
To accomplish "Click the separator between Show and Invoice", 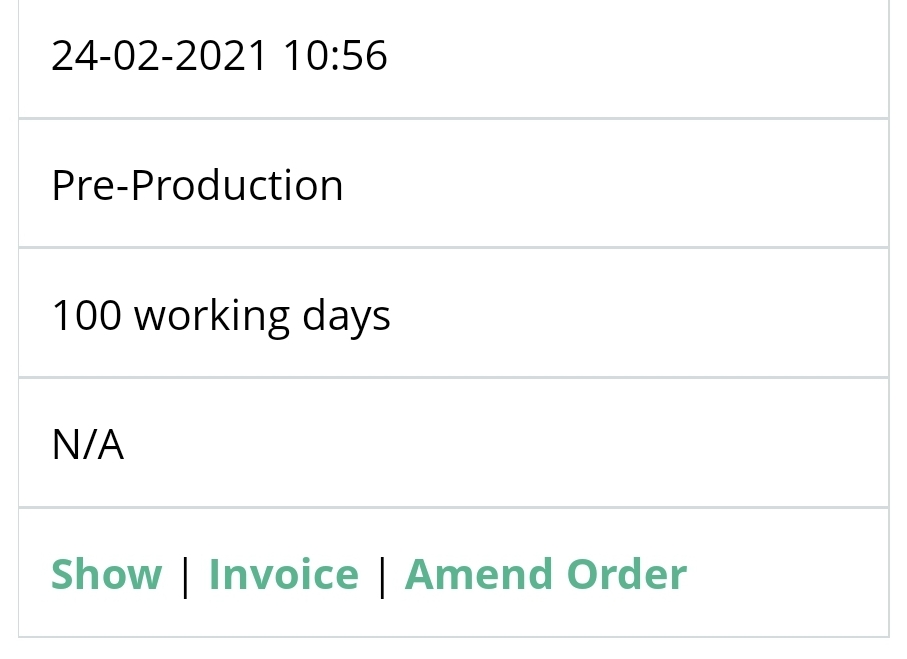I will pyautogui.click(x=186, y=575).
